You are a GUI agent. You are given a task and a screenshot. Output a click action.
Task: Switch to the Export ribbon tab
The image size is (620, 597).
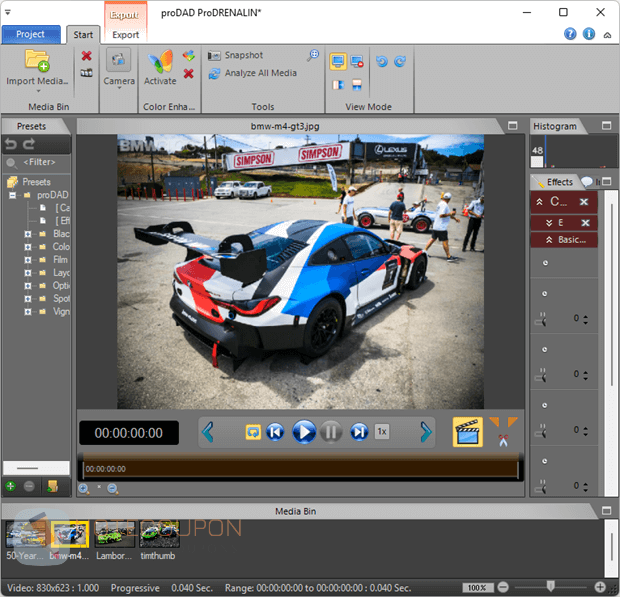(126, 35)
